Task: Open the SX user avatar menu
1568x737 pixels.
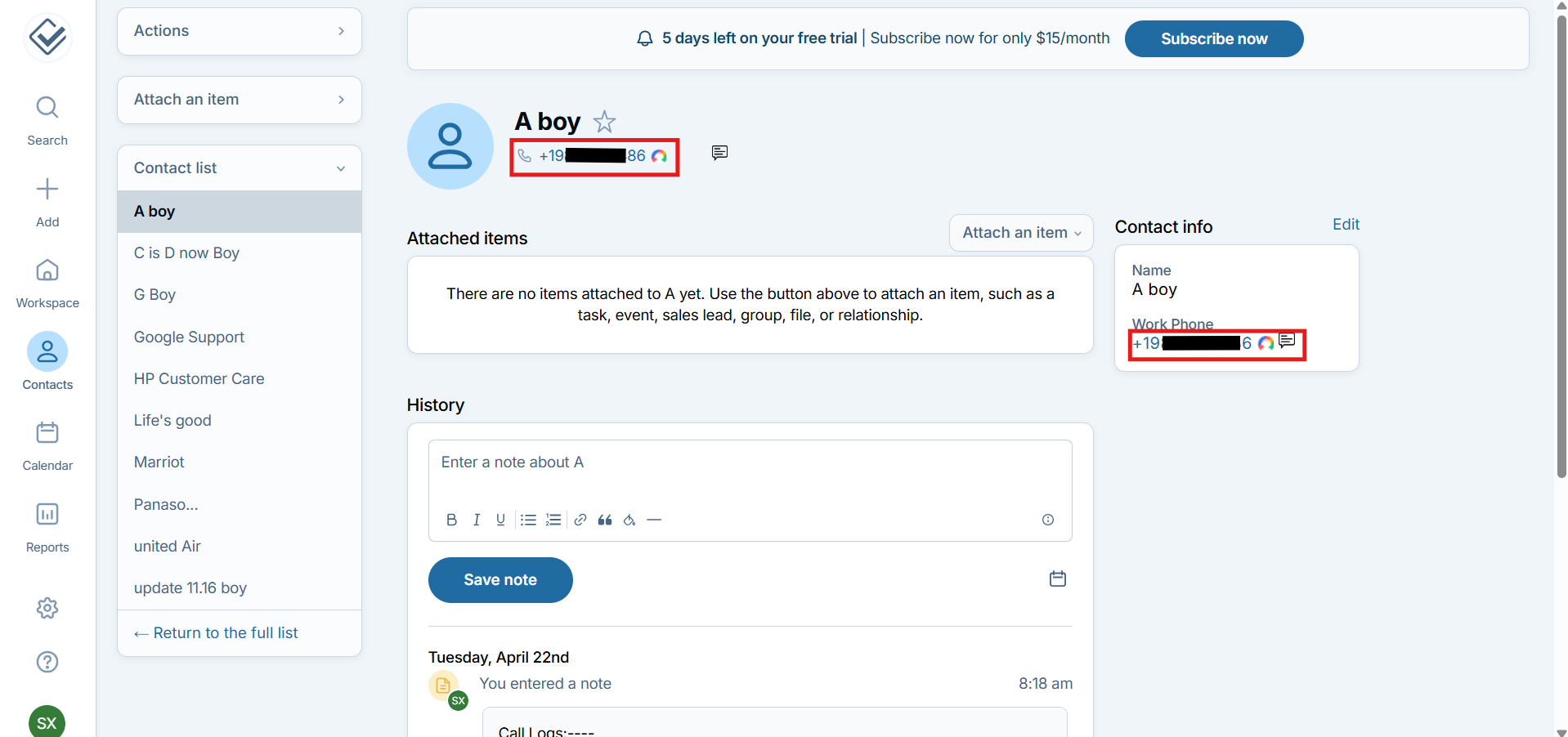Action: [47, 722]
